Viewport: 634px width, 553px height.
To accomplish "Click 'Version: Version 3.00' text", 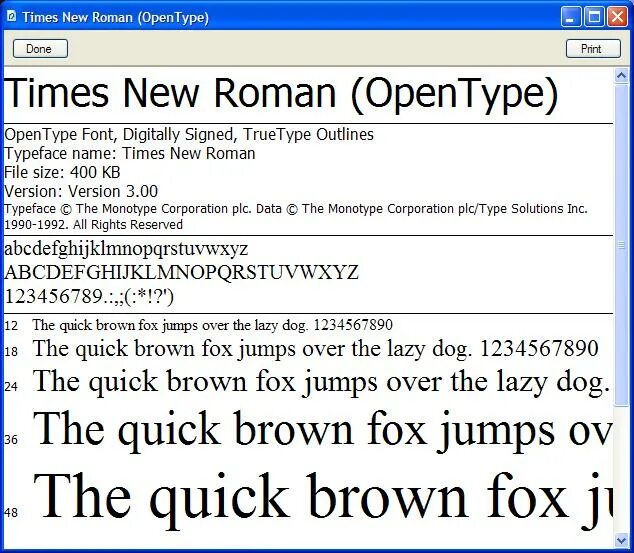I will coord(81,192).
